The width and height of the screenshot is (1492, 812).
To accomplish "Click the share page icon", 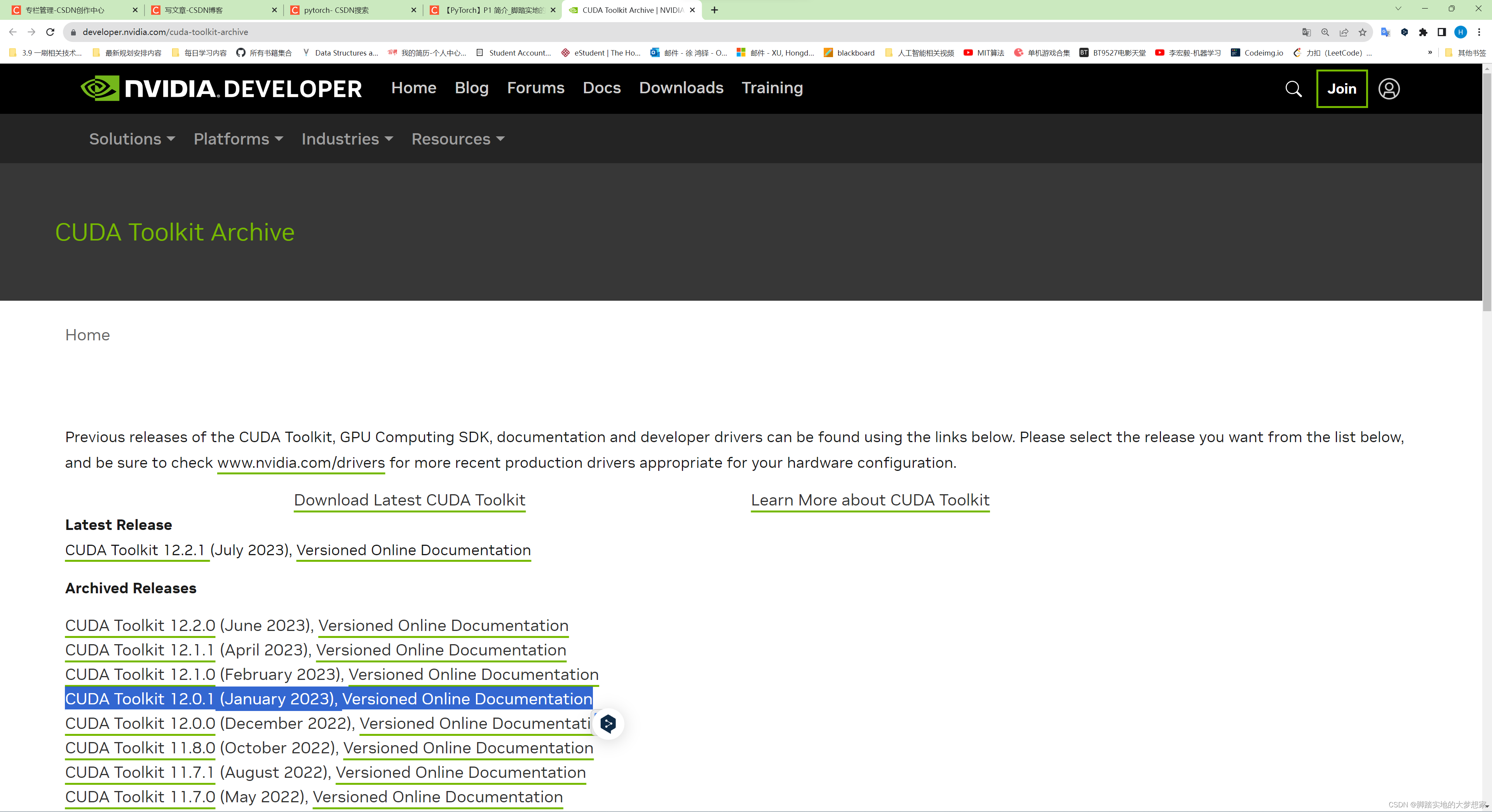I will 1344,32.
